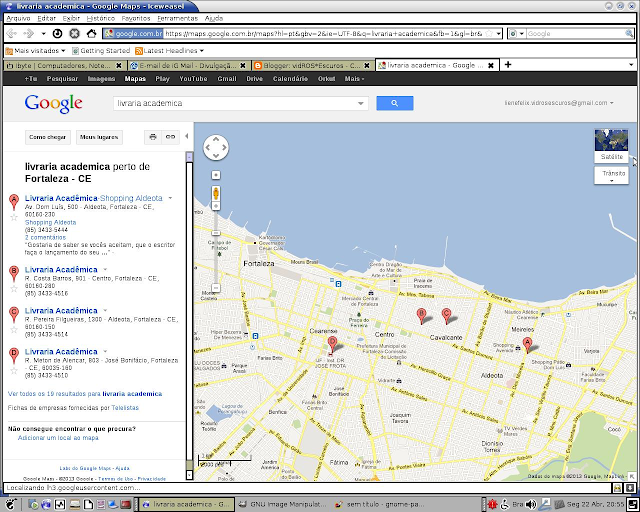
Task: Open the URL bar history dropdown
Action: pyautogui.click(x=498, y=33)
